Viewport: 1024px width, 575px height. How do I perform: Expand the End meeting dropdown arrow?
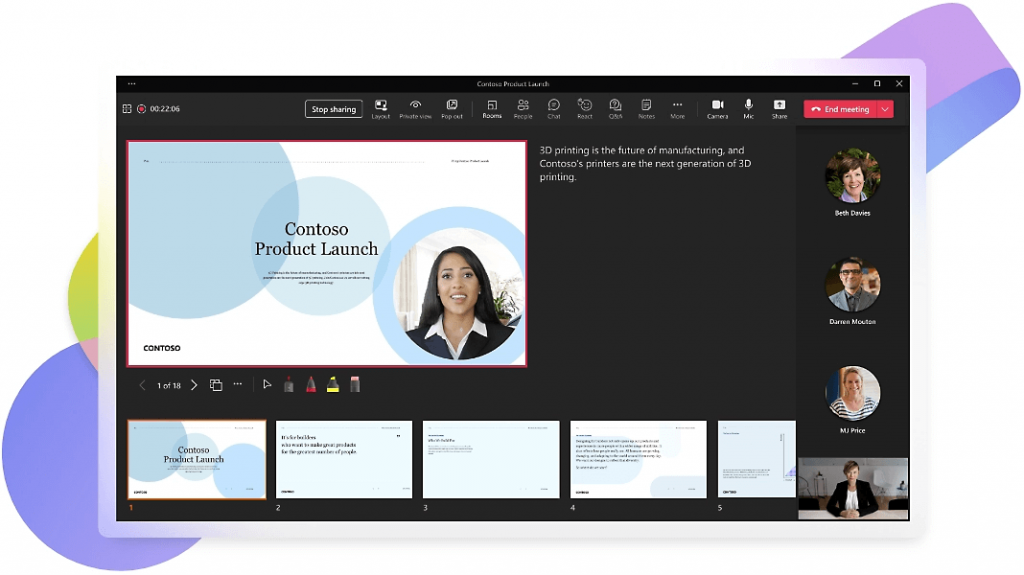885,109
